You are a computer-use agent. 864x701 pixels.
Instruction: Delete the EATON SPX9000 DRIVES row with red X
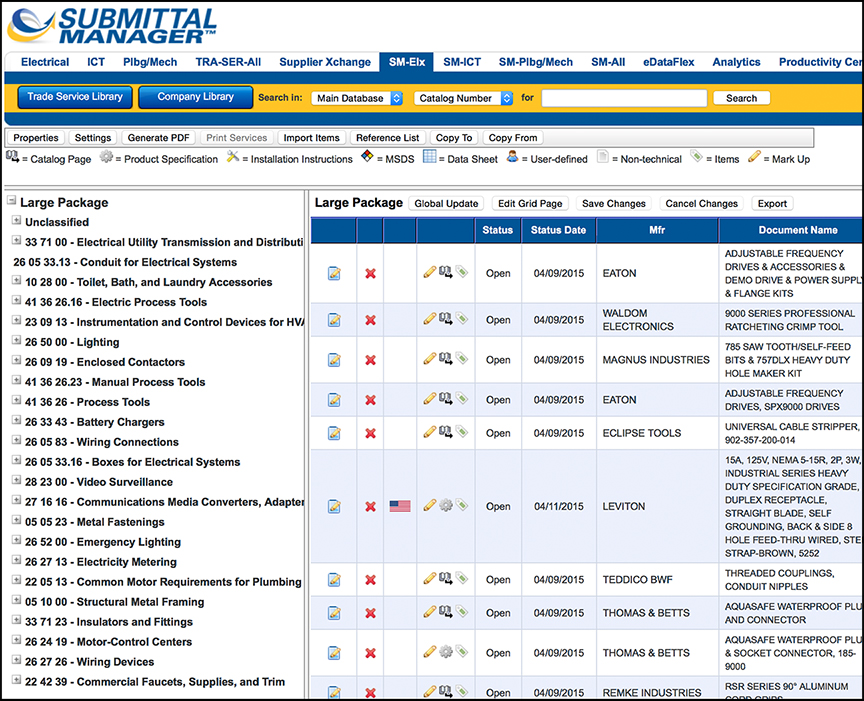(370, 400)
